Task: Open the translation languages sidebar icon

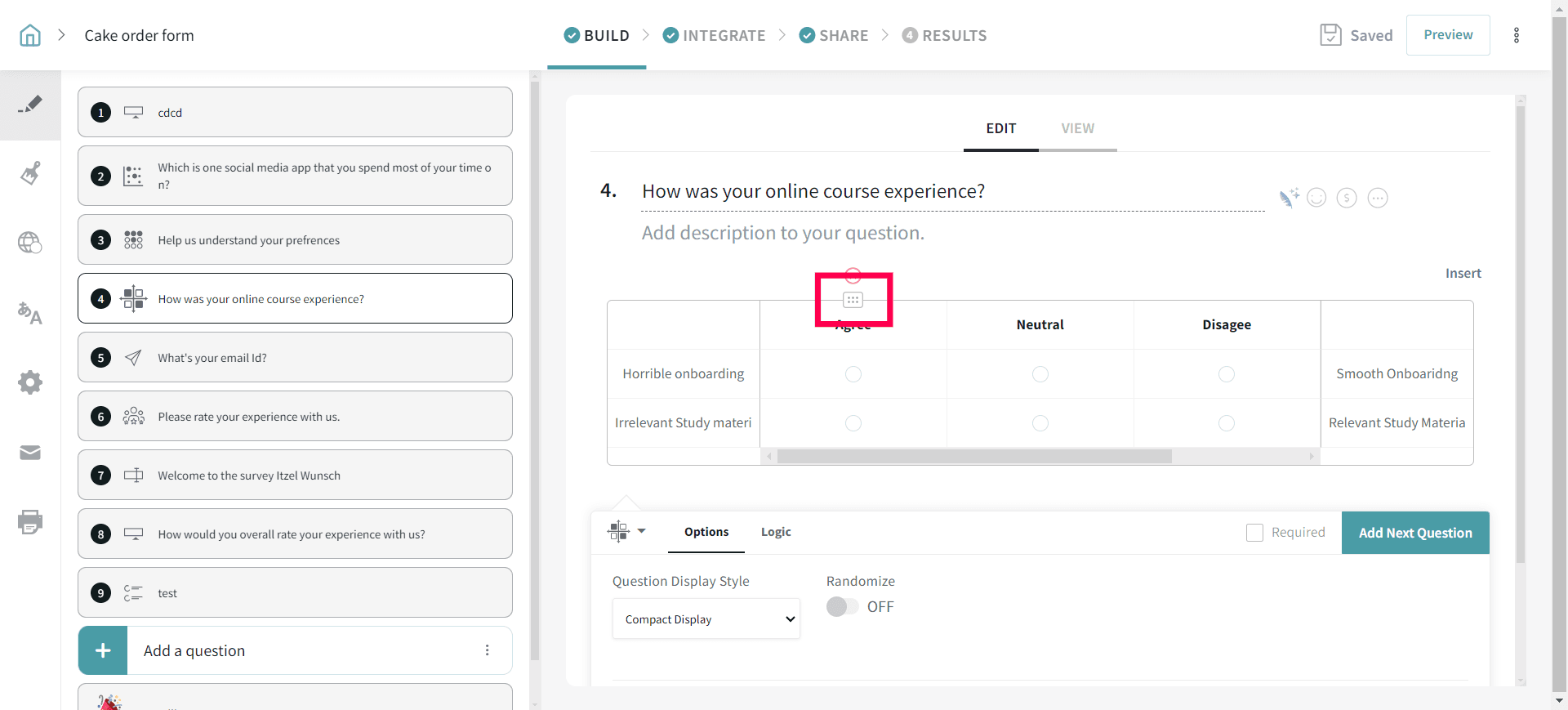Action: point(30,313)
